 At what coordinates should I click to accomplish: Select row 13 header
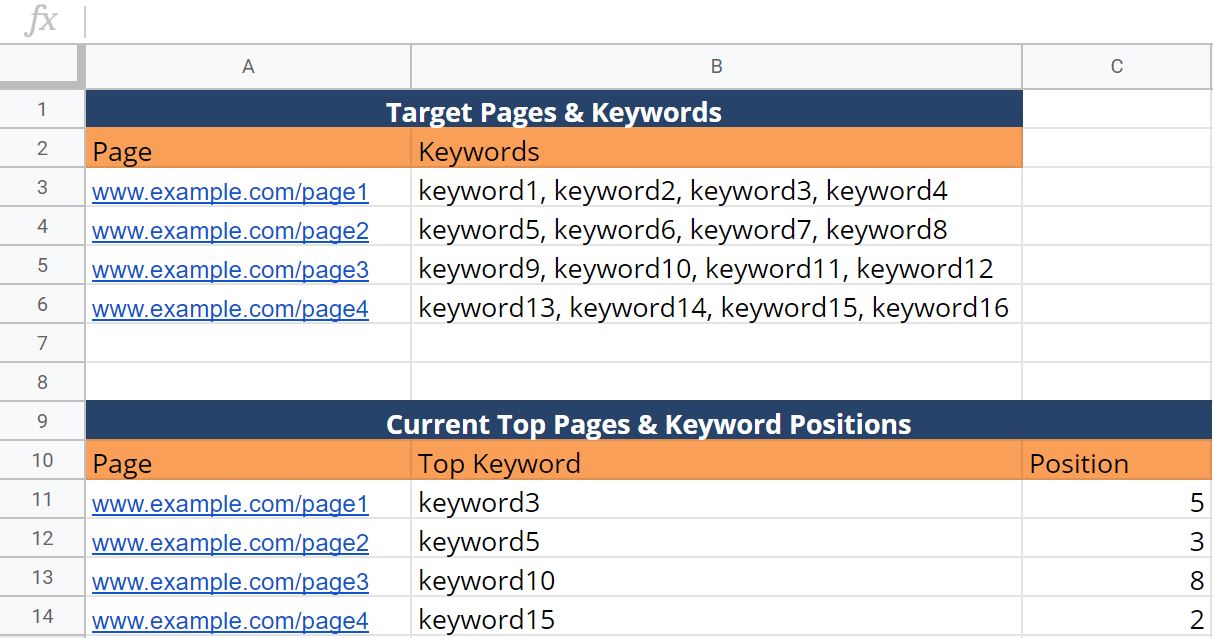coord(42,577)
